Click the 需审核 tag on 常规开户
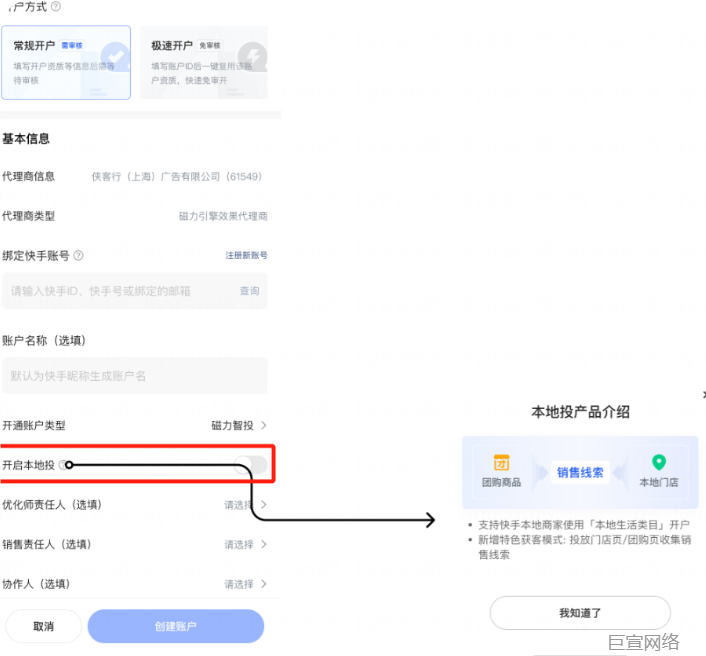 pos(72,45)
